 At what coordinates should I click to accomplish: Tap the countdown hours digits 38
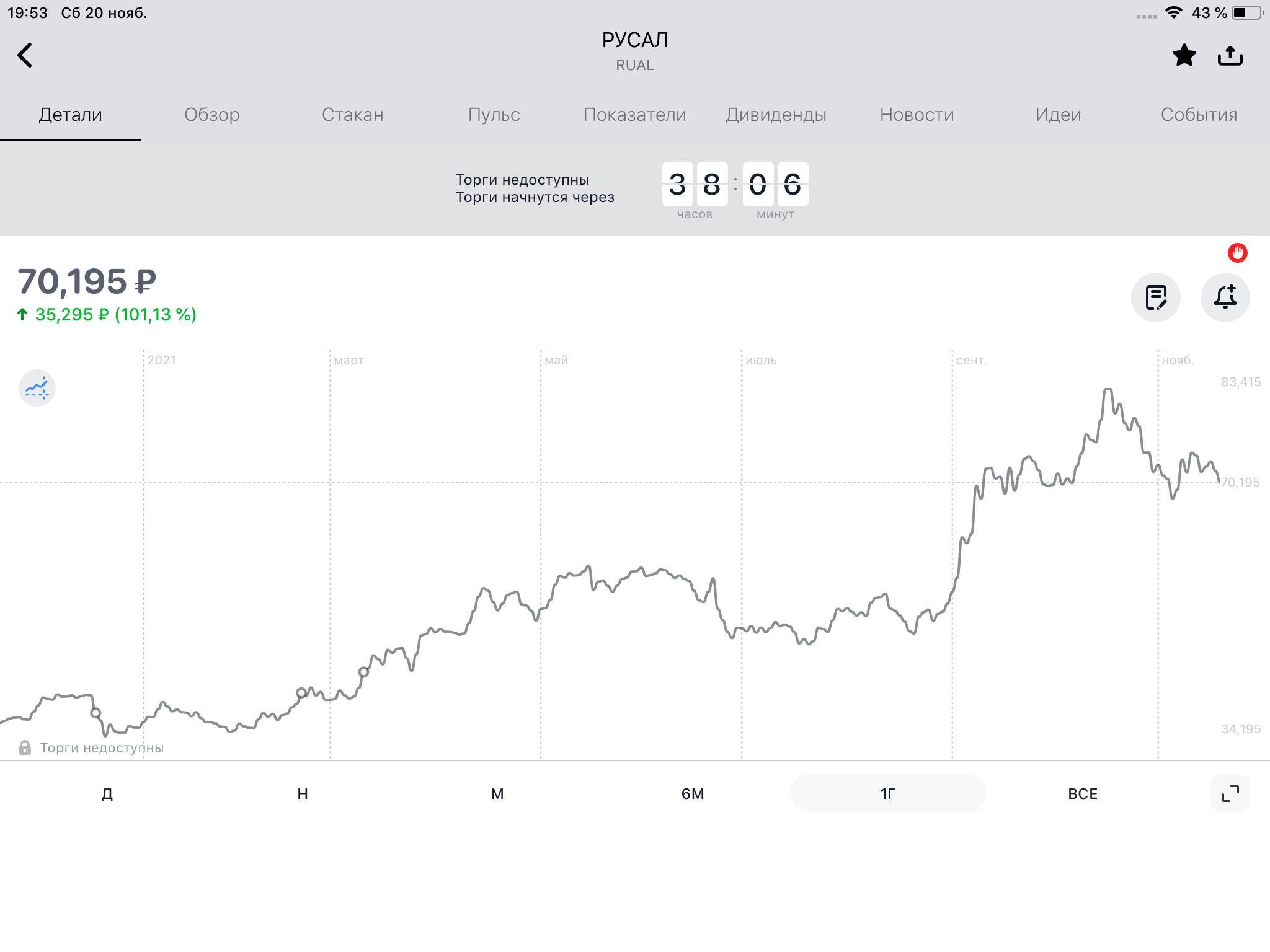click(695, 184)
